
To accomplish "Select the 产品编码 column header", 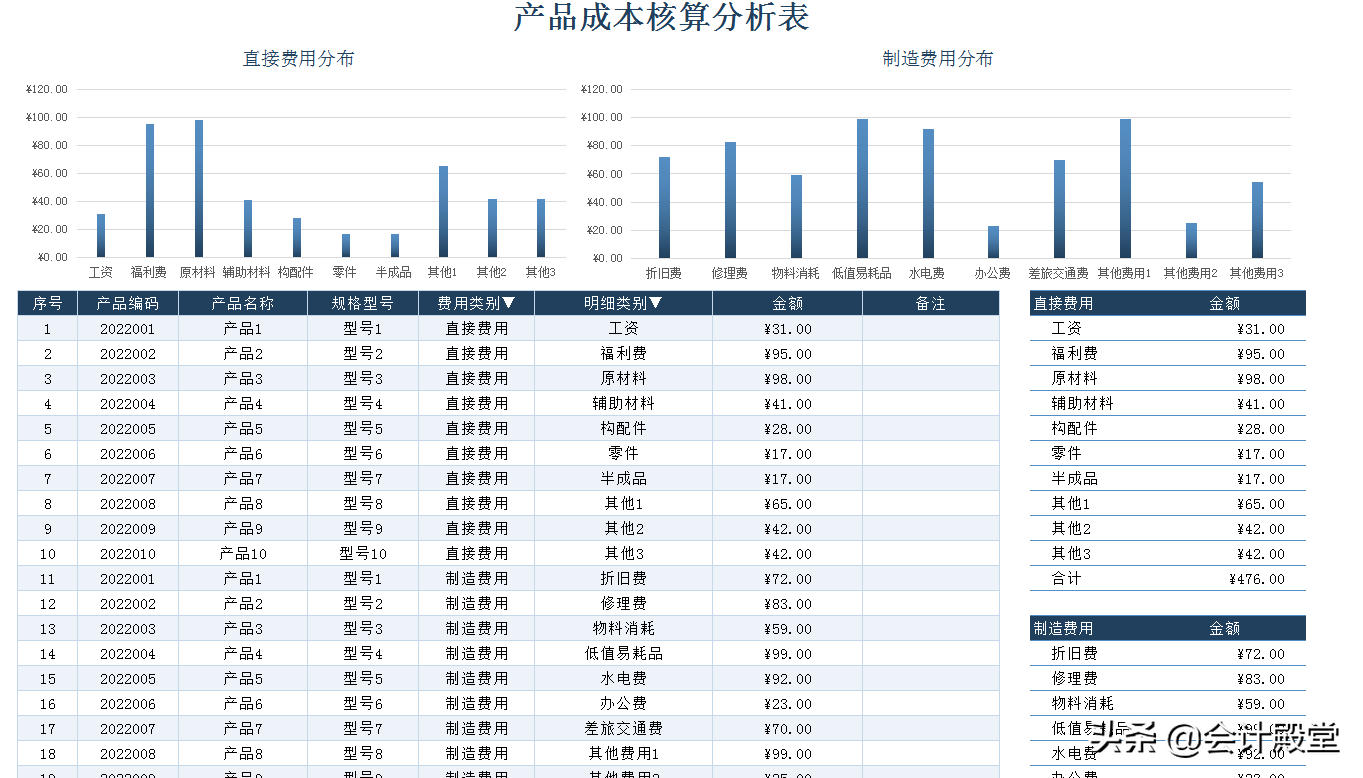I will tap(127, 303).
